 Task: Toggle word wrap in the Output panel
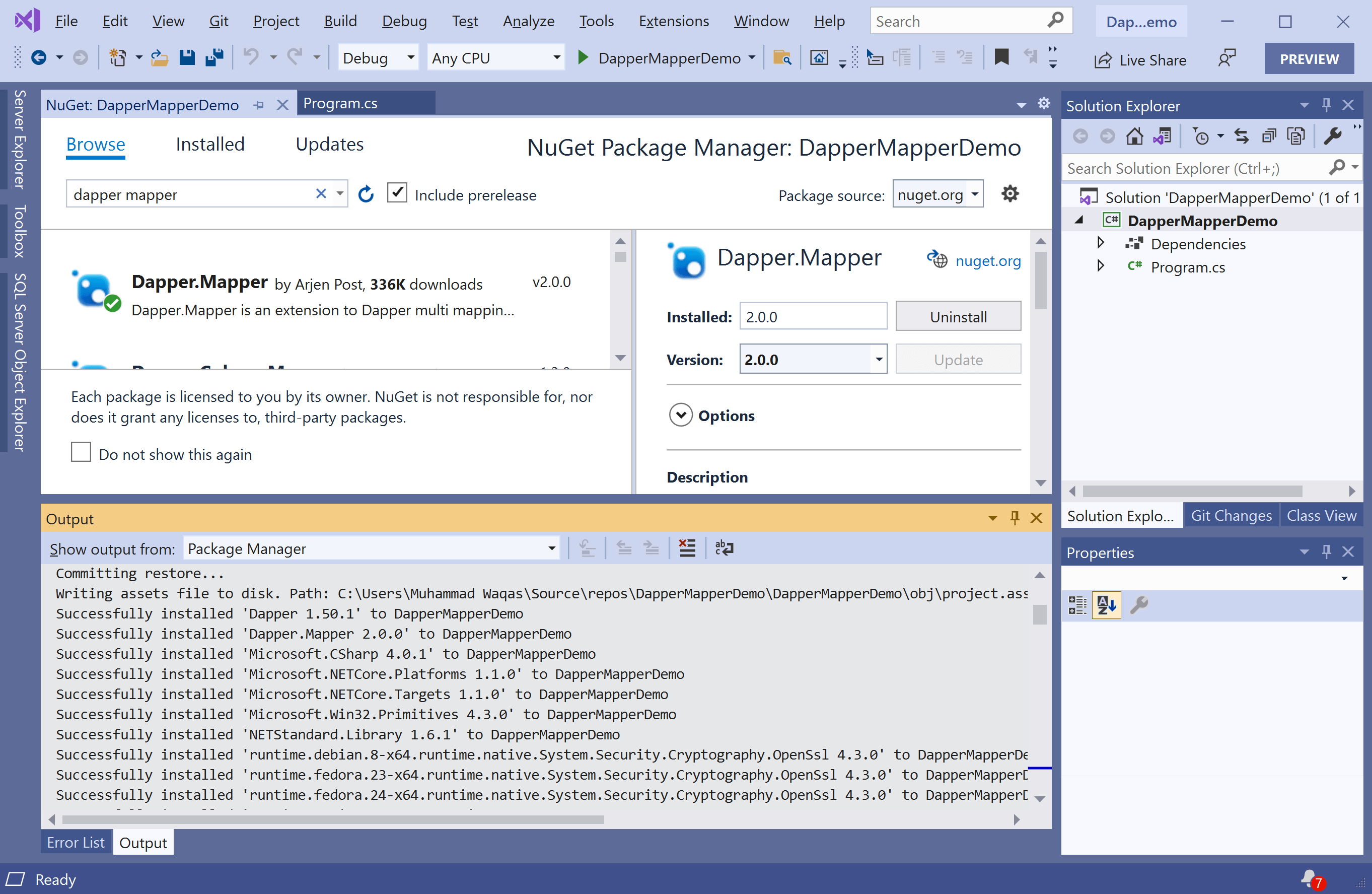pos(724,548)
